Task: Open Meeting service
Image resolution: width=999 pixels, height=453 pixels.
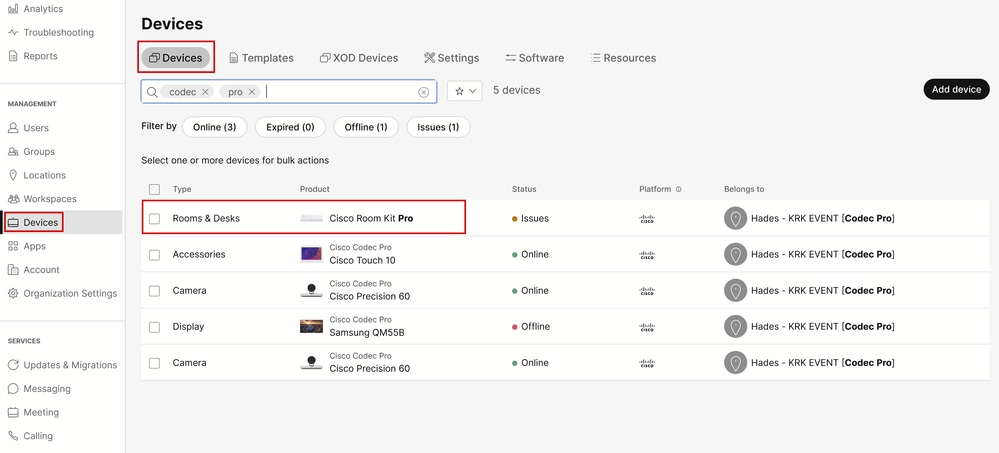Action: 33,412
